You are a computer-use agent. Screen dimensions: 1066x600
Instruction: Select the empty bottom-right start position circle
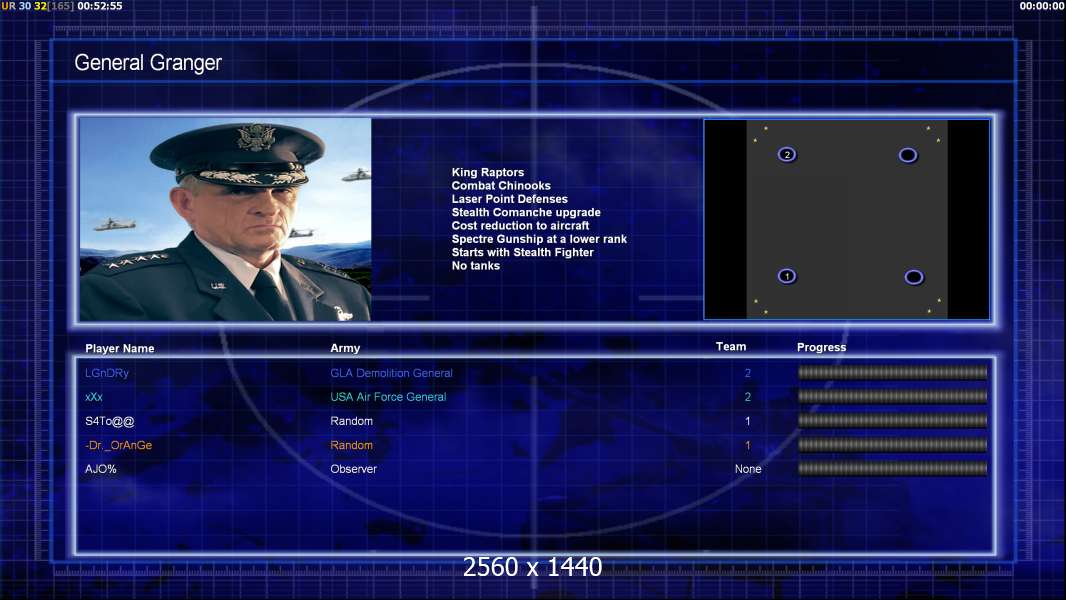coord(914,277)
